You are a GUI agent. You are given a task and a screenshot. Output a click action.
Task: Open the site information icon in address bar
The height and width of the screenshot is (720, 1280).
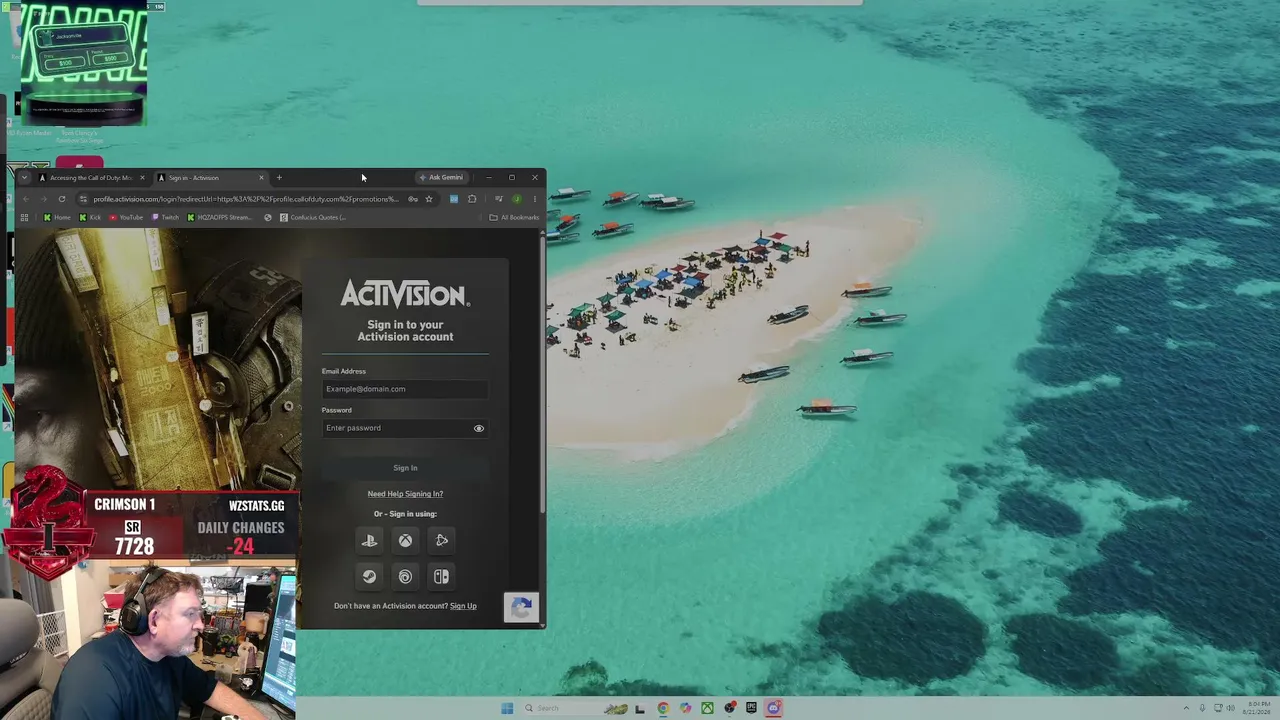pos(83,199)
